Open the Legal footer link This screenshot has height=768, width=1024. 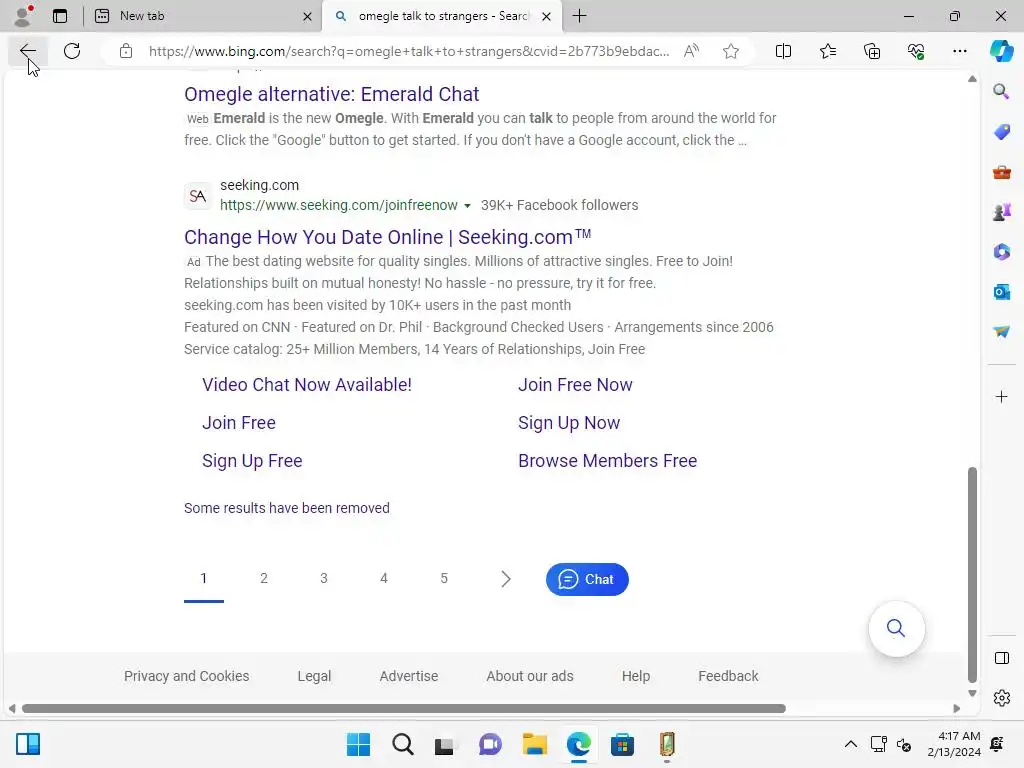[314, 676]
